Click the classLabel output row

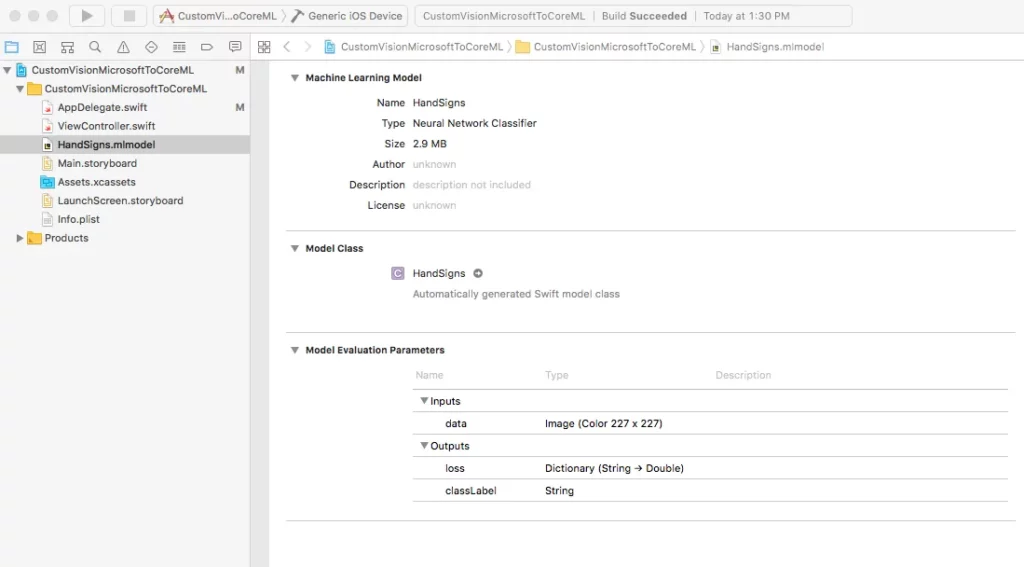710,491
